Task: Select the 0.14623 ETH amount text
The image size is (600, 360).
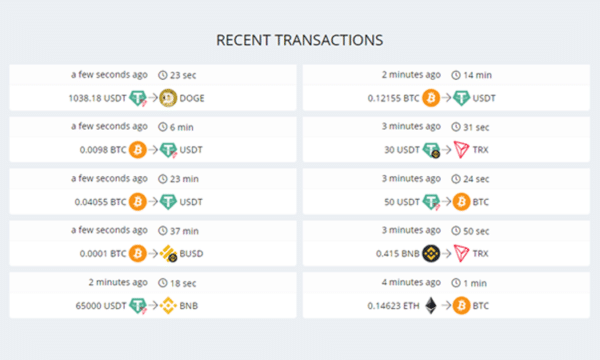Action: [393, 306]
